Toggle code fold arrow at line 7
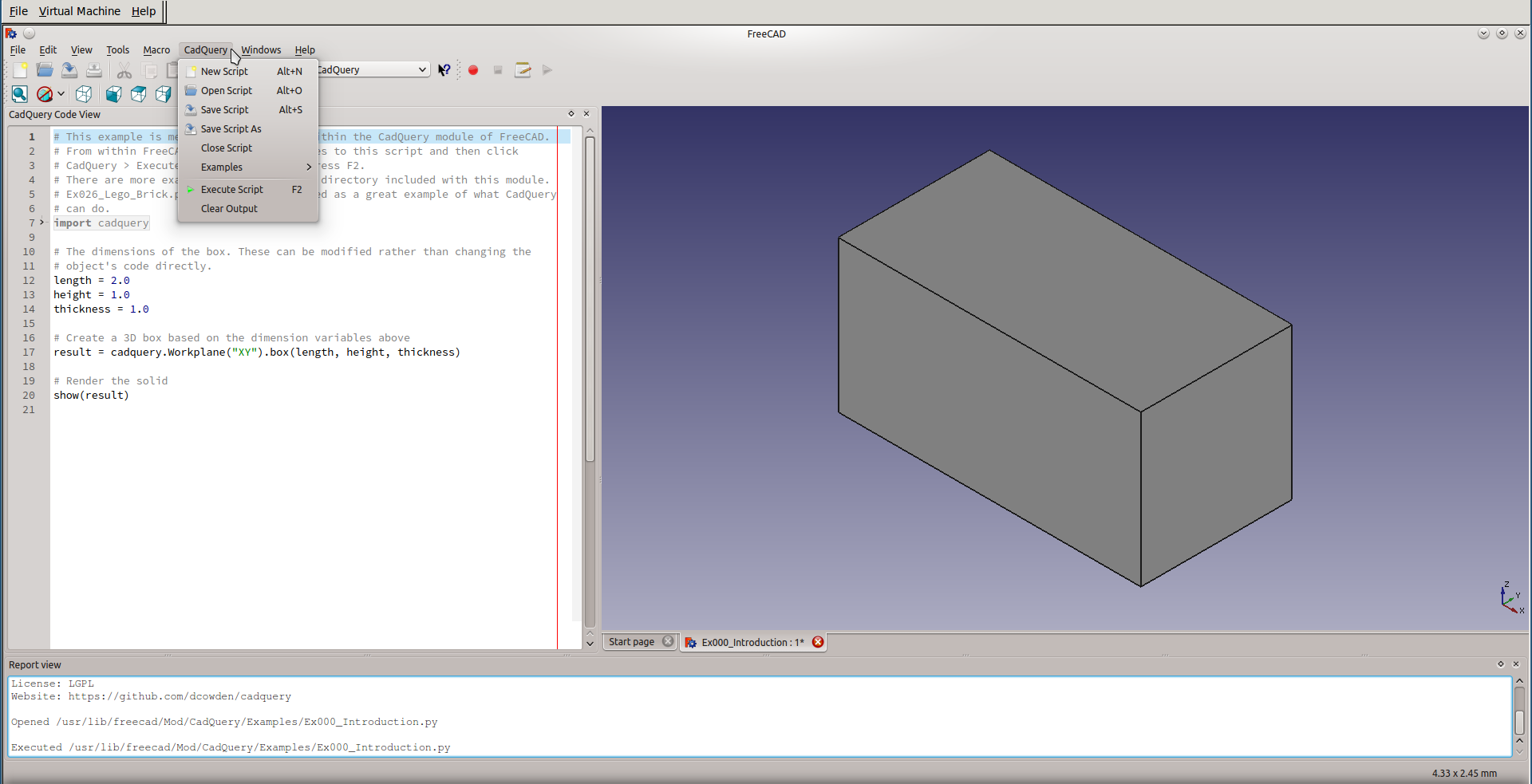 tap(42, 223)
